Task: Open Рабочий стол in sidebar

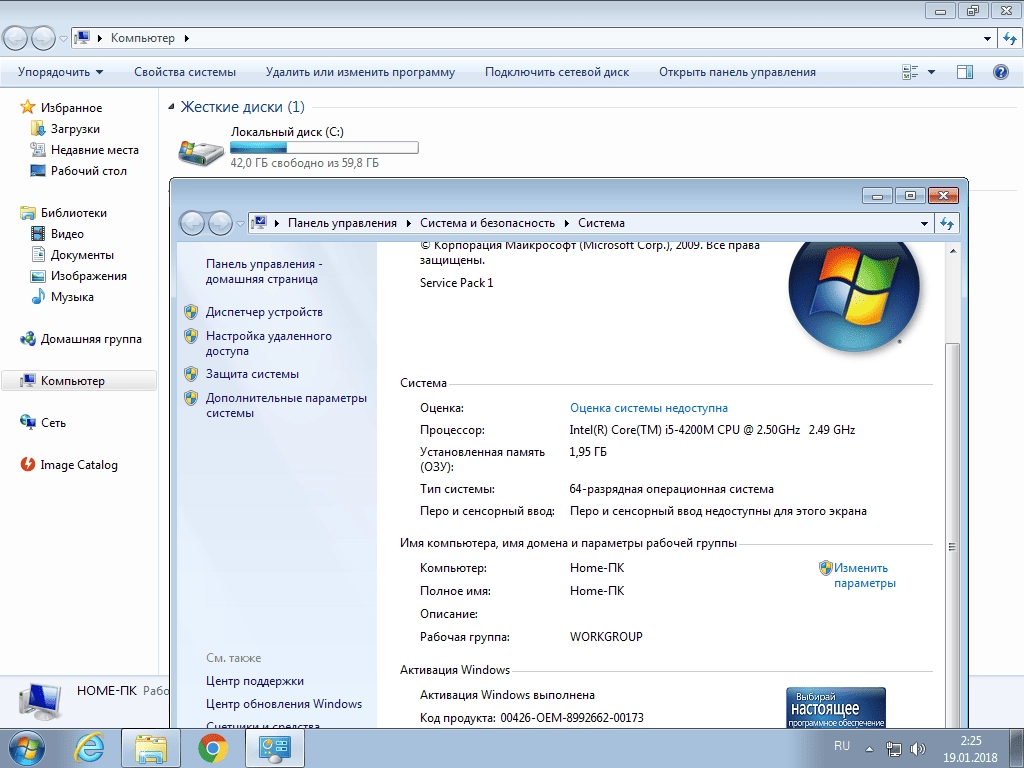Action: [89, 170]
